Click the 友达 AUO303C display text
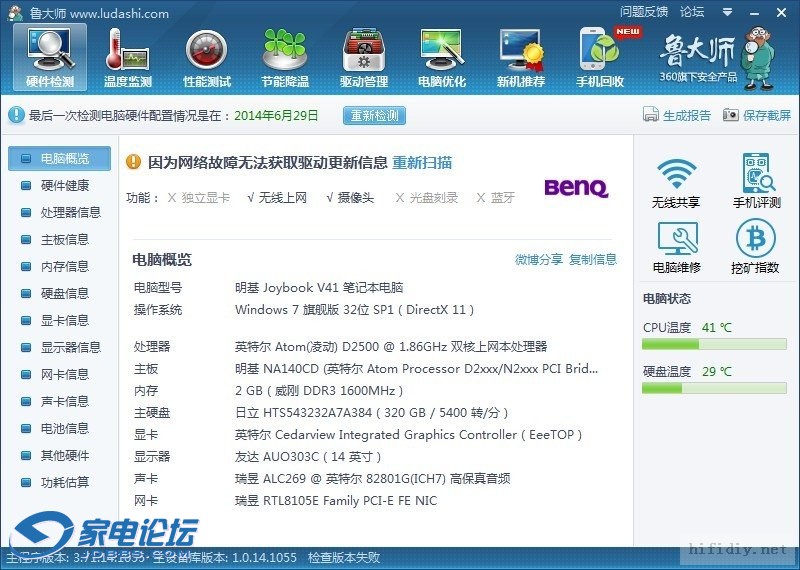This screenshot has height=570, width=800. (308, 457)
